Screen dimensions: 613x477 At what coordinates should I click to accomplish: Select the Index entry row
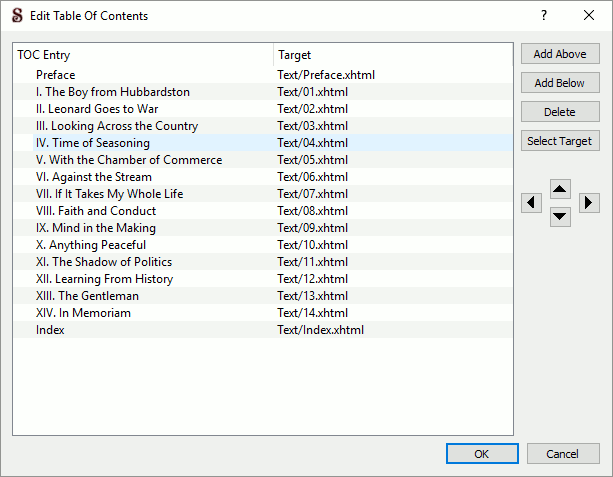pos(50,330)
